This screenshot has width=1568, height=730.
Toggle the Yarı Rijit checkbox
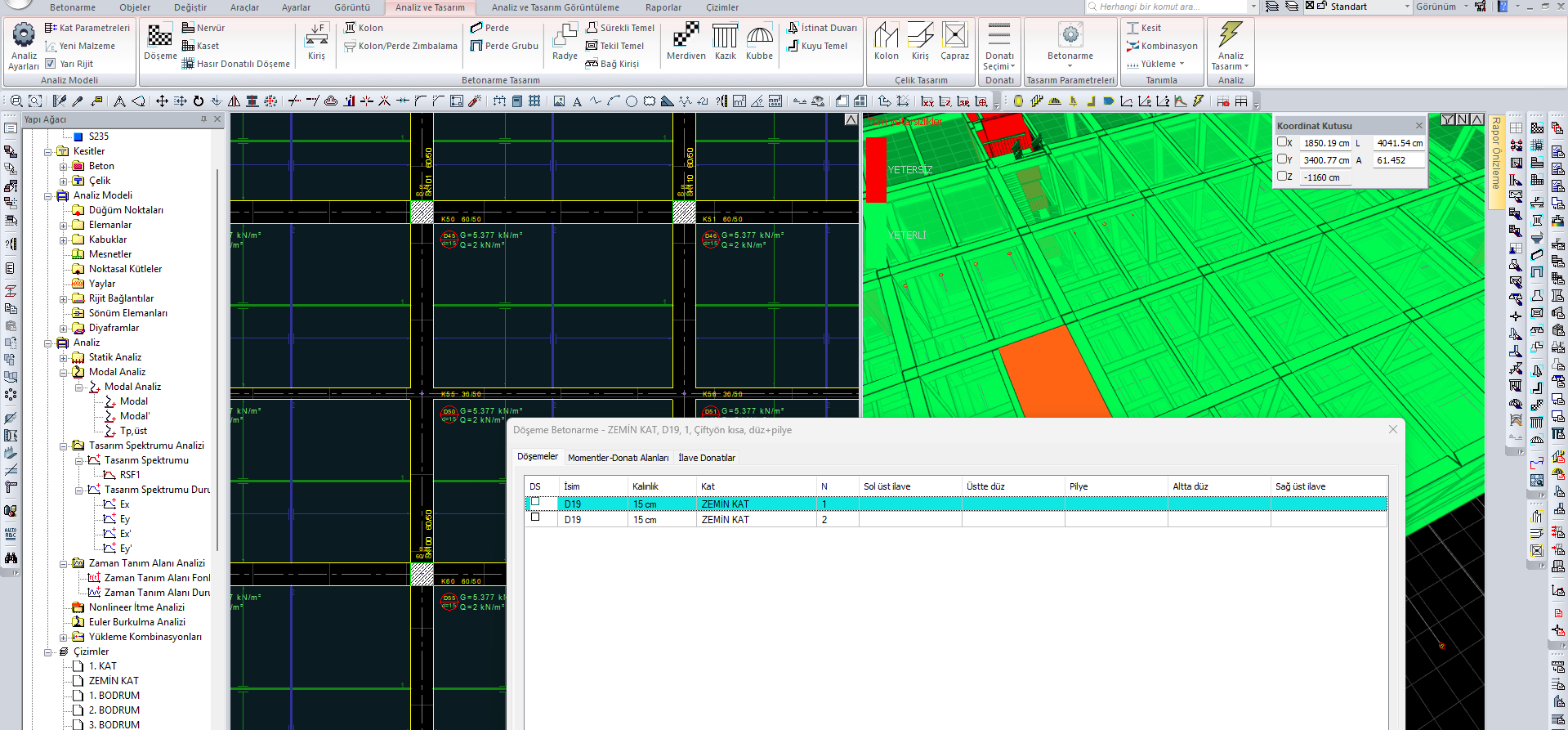(51, 64)
